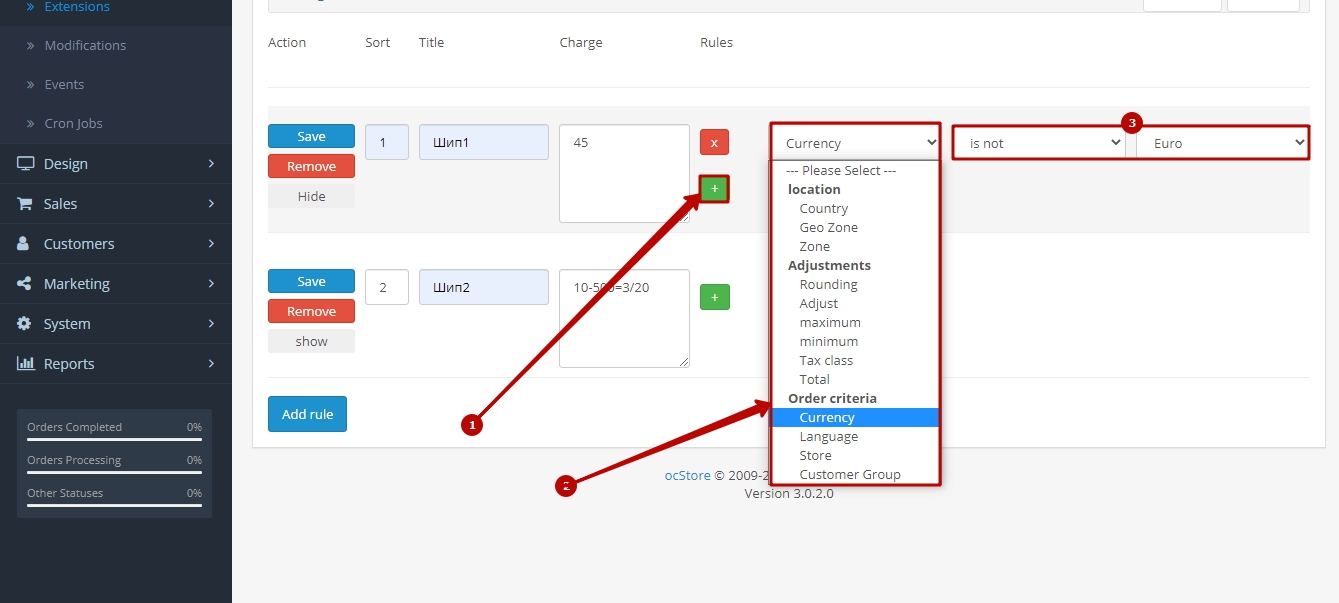Open Cron Jobs in the sidebar
The image size is (1339, 603).
coord(73,123)
